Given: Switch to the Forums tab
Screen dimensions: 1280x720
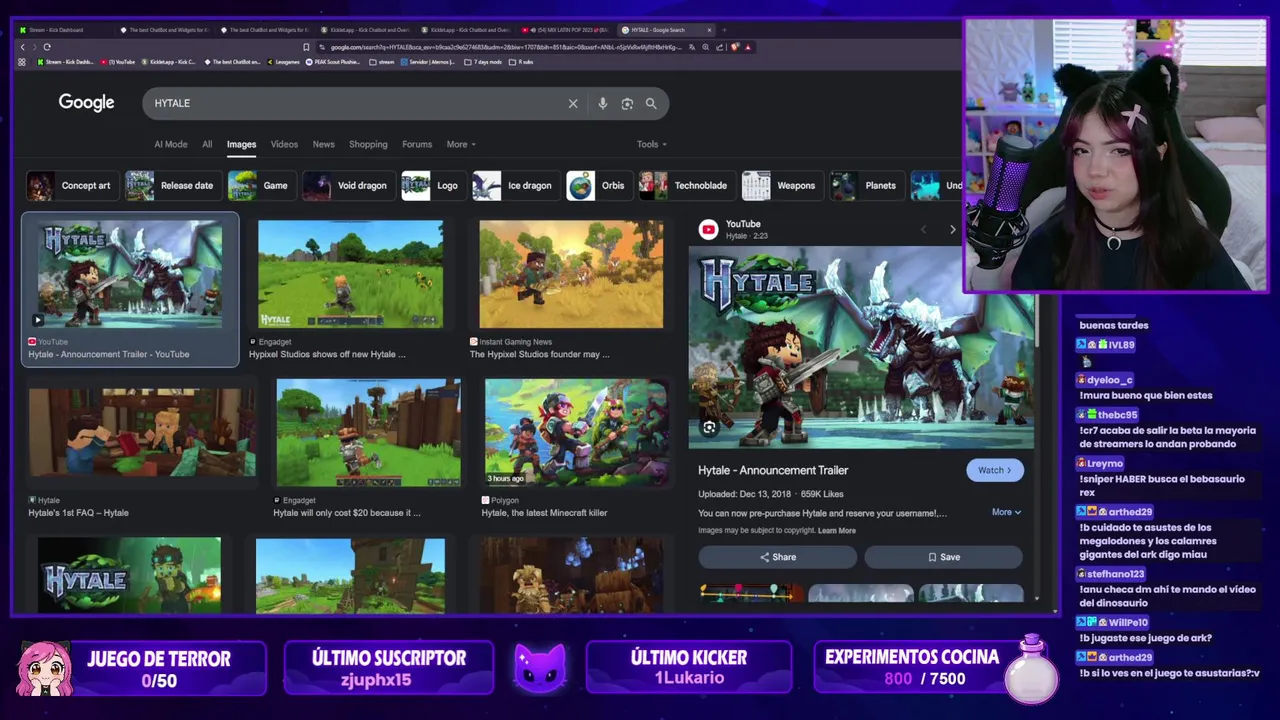Looking at the screenshot, I should (417, 144).
